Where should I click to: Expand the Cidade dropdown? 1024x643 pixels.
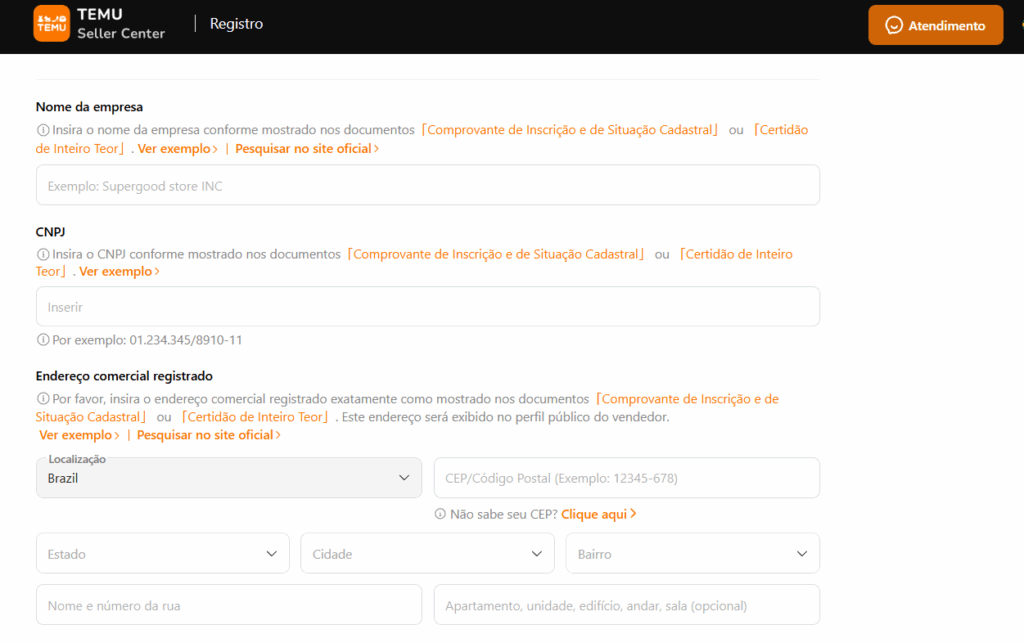tap(427, 553)
